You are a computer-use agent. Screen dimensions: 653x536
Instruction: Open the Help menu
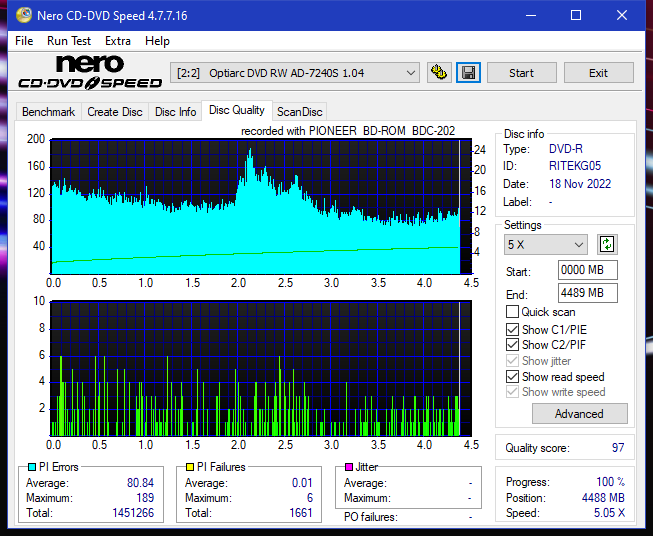(x=157, y=41)
